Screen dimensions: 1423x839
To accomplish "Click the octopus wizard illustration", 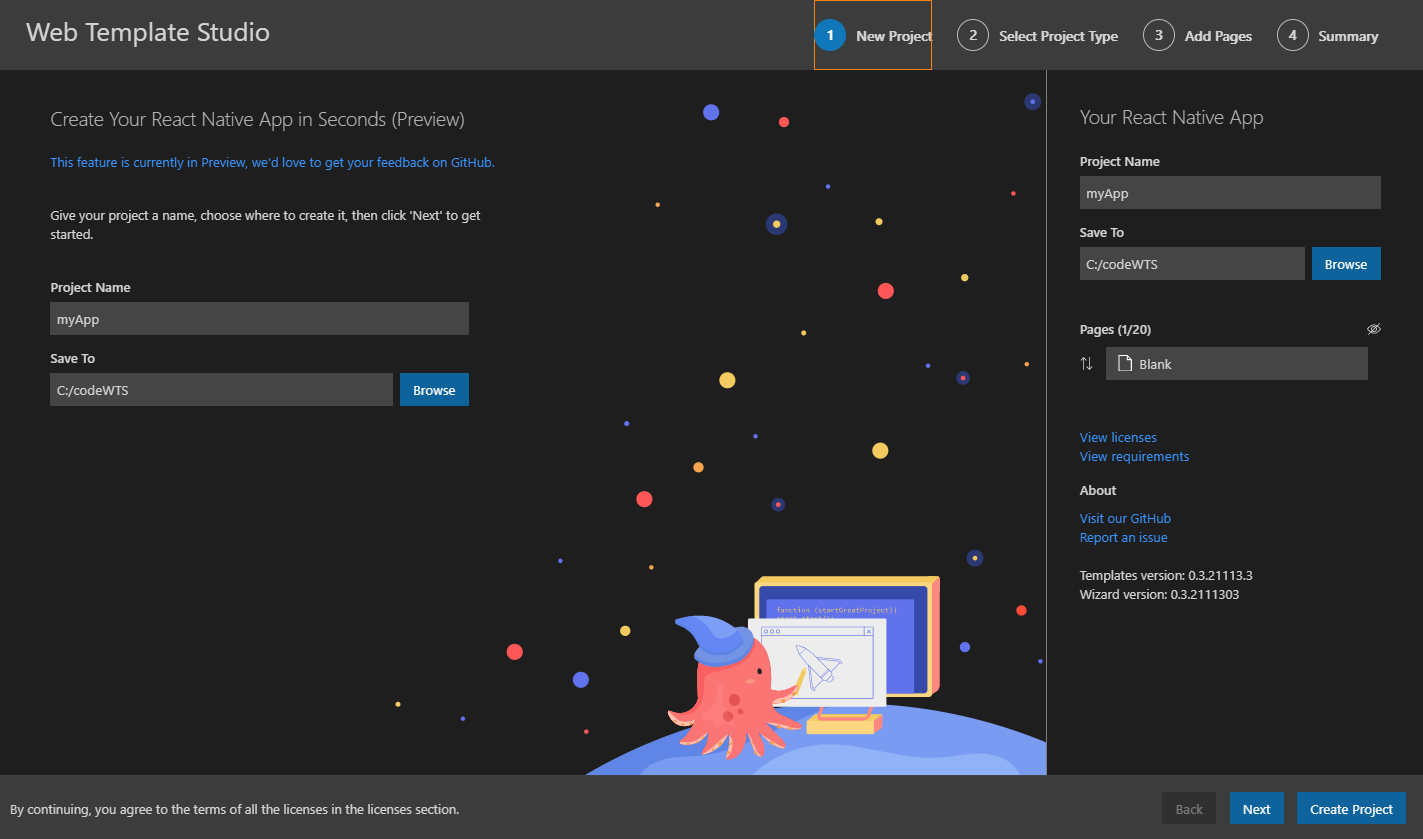I will (735, 686).
